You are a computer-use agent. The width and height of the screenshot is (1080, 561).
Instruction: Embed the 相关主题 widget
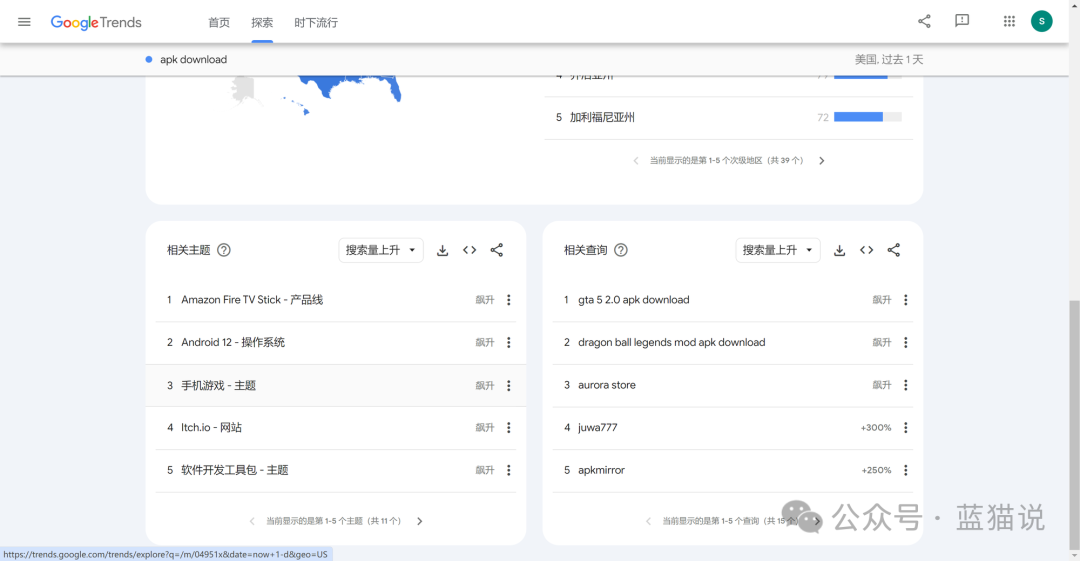(x=470, y=250)
